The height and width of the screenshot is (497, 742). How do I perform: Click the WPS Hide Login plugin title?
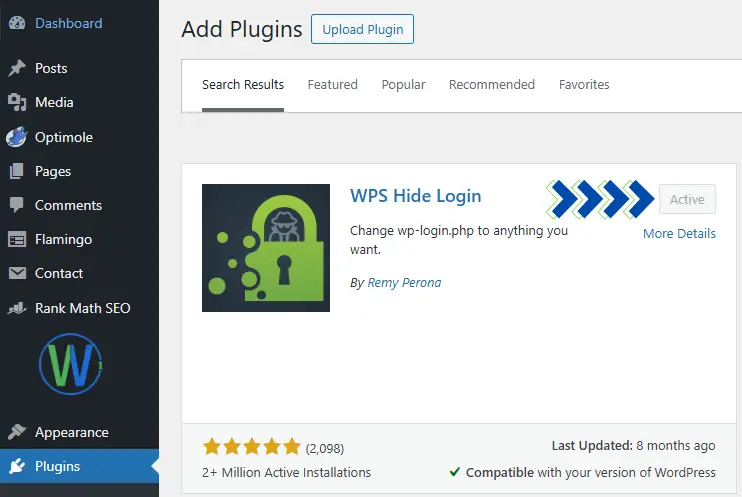pyautogui.click(x=415, y=196)
